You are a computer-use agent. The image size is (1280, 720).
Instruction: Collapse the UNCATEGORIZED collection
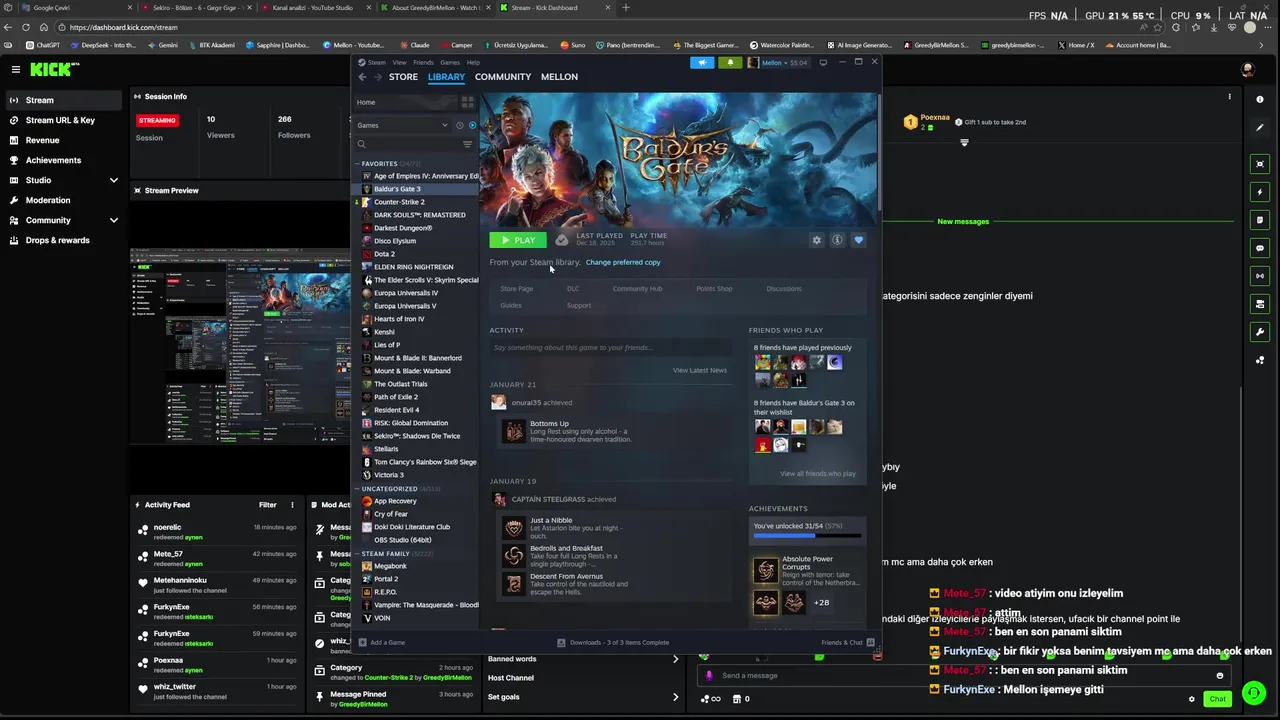tap(357, 489)
